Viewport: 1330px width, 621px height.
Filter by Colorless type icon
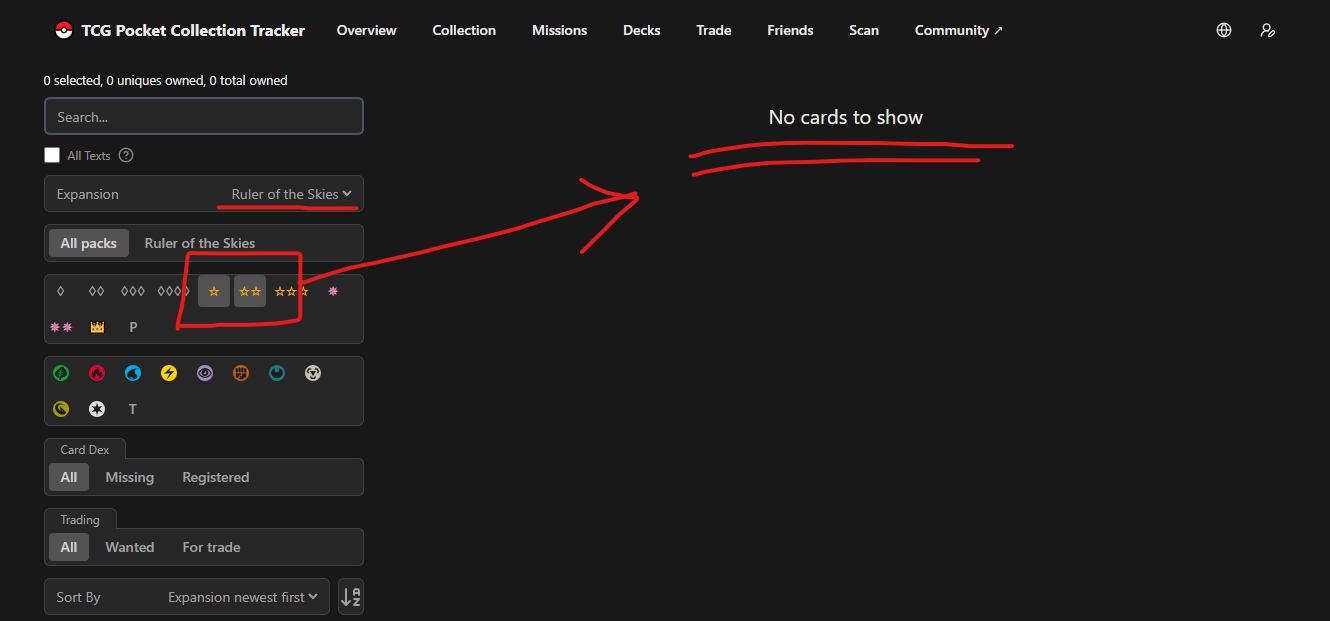point(97,409)
